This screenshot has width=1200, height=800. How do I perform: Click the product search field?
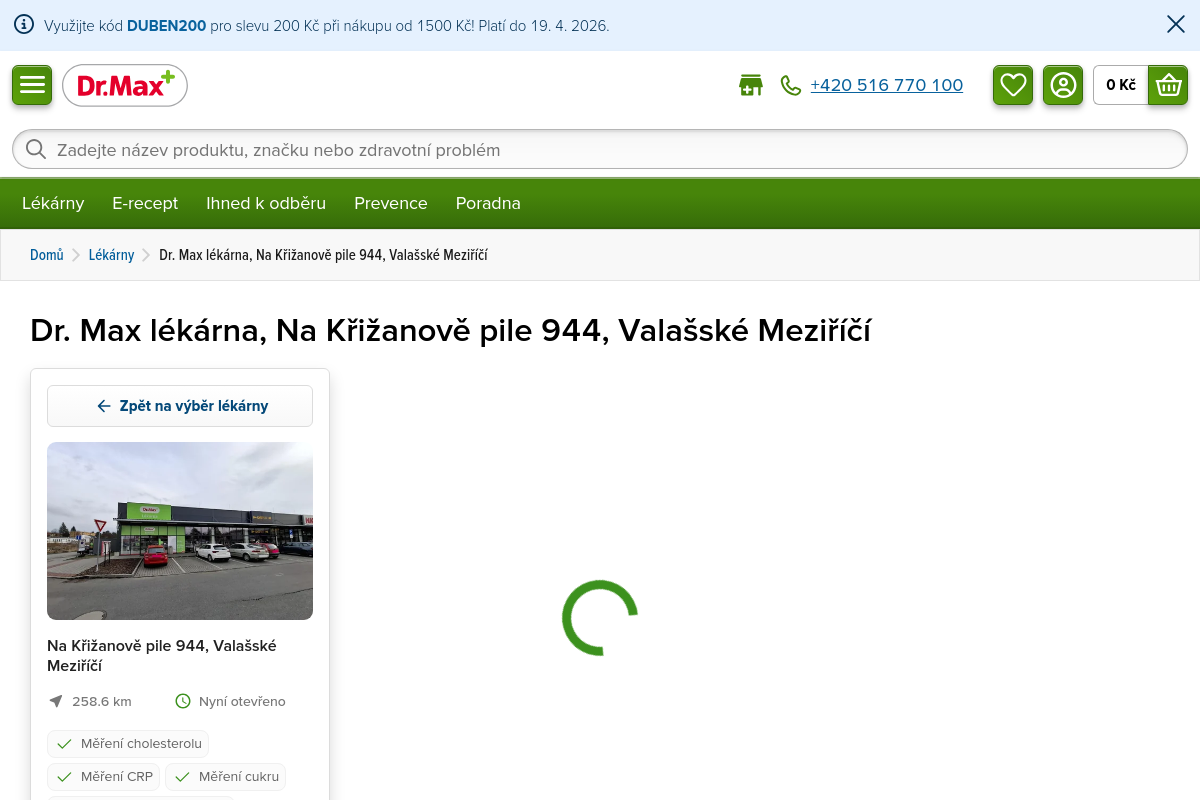(600, 150)
